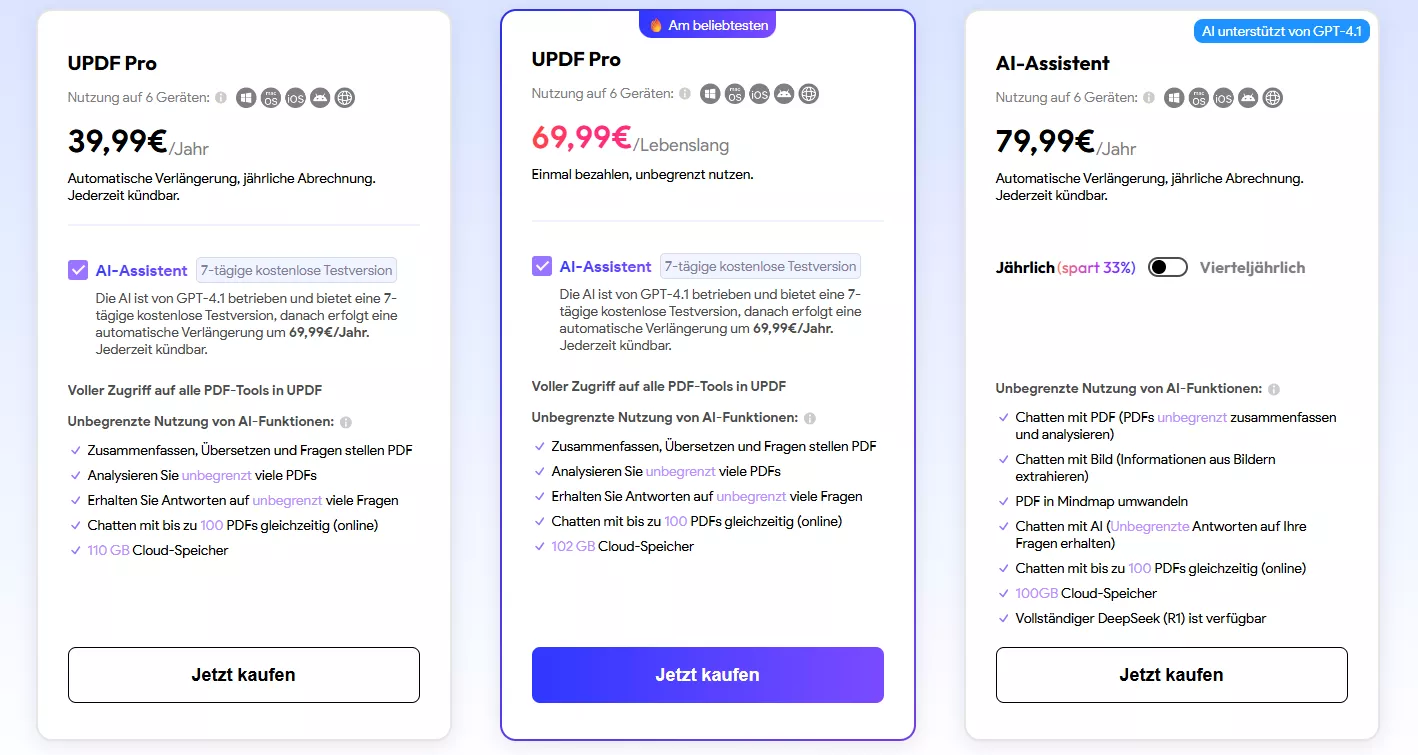The height and width of the screenshot is (755, 1418).
Task: Click Jetzt kaufen in the AI-Assistent card
Action: point(1171,675)
